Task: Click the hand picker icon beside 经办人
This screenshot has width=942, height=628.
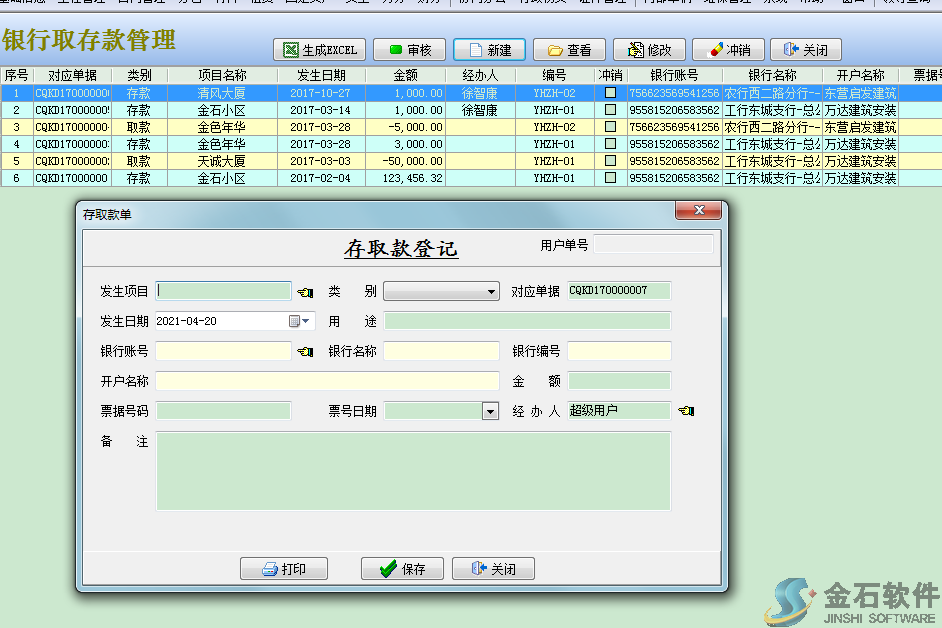Action: (686, 411)
